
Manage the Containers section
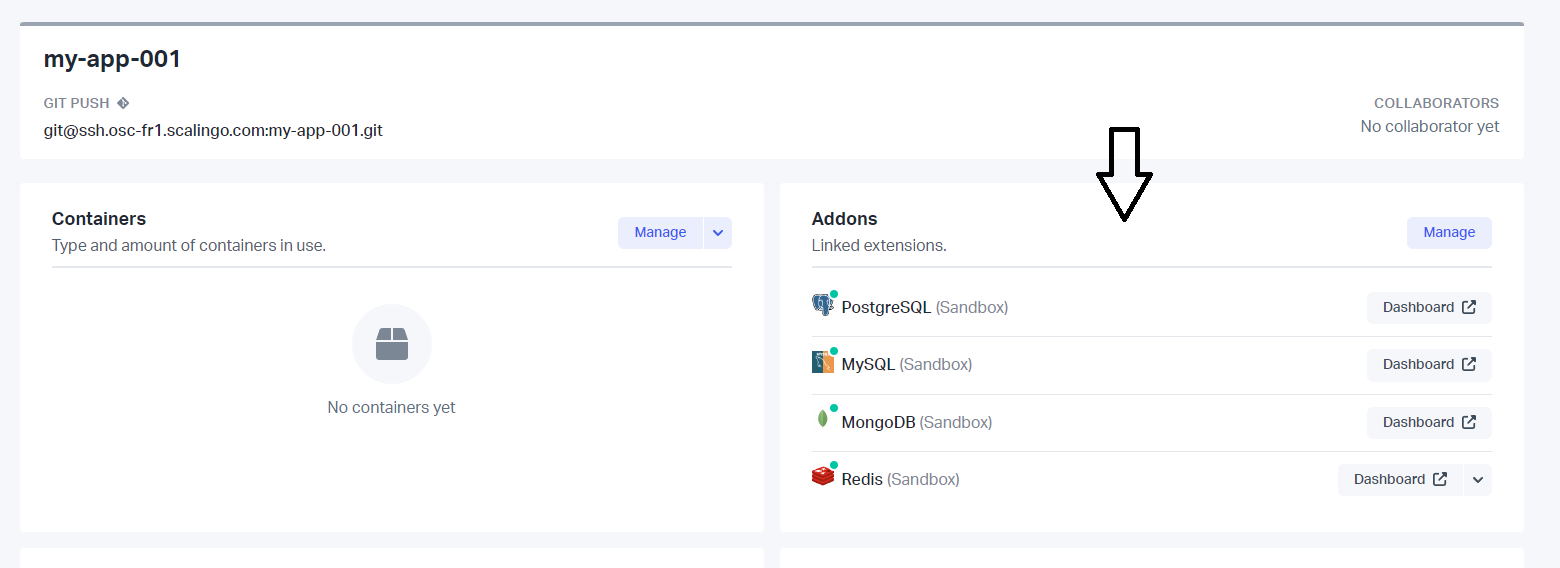660,232
